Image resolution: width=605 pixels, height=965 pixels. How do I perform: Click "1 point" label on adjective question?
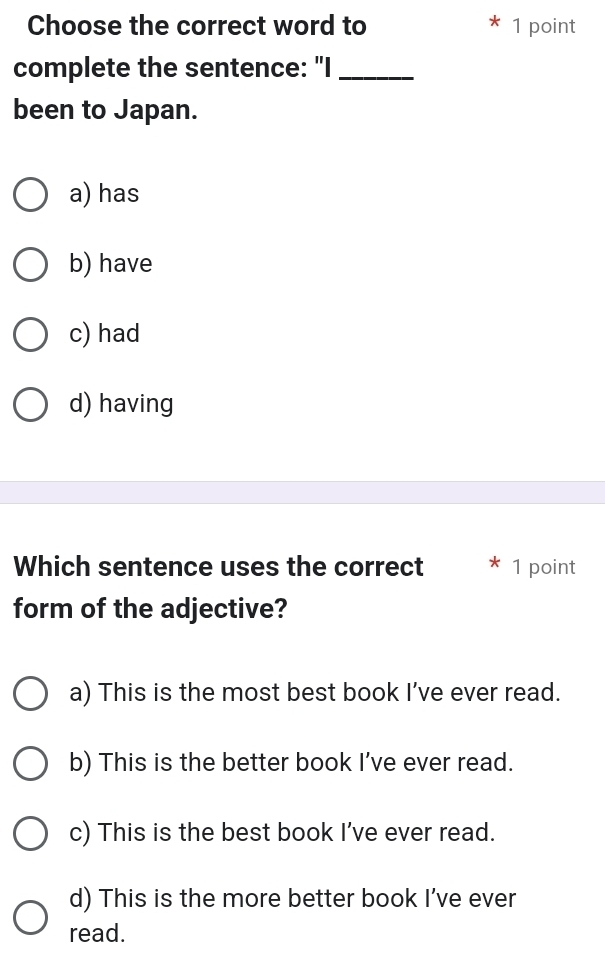(543, 568)
